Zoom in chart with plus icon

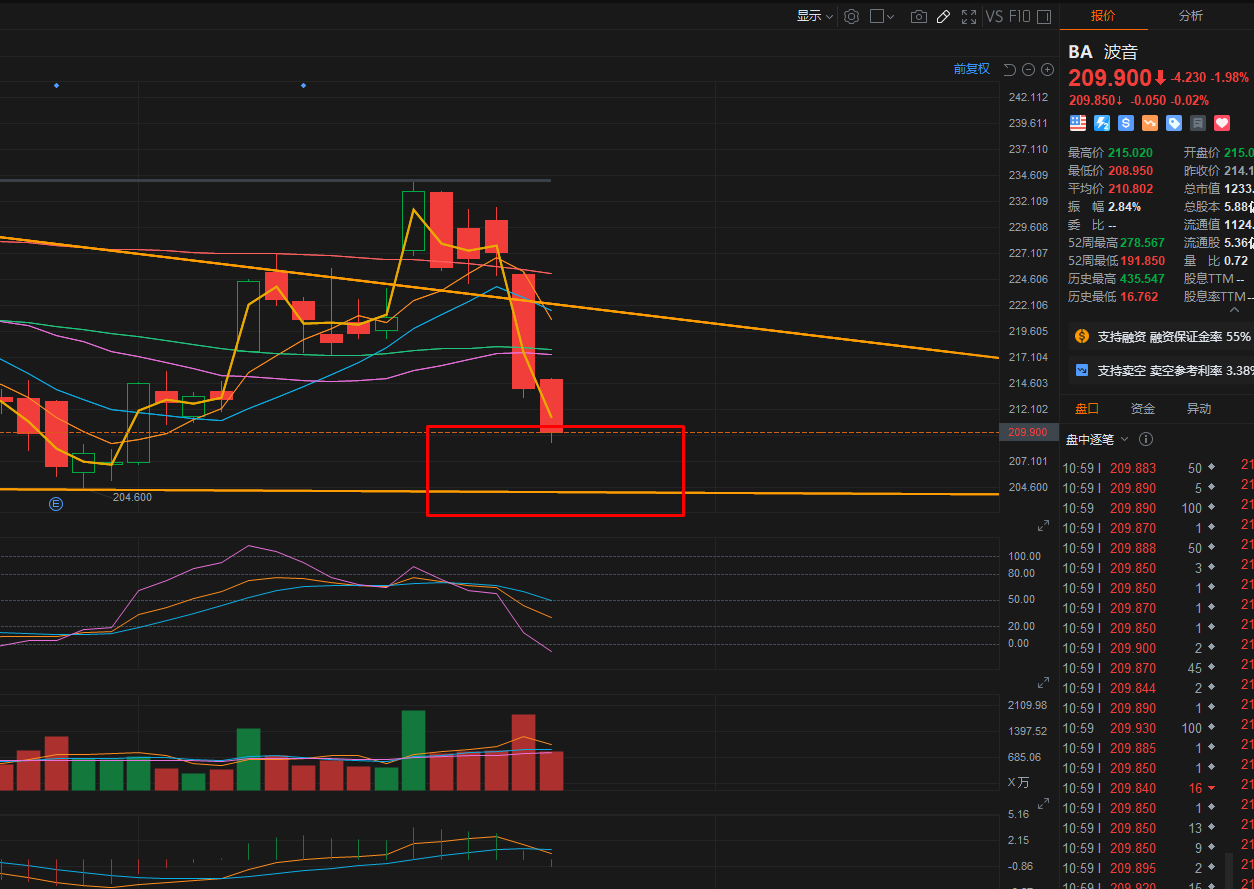pos(1047,69)
